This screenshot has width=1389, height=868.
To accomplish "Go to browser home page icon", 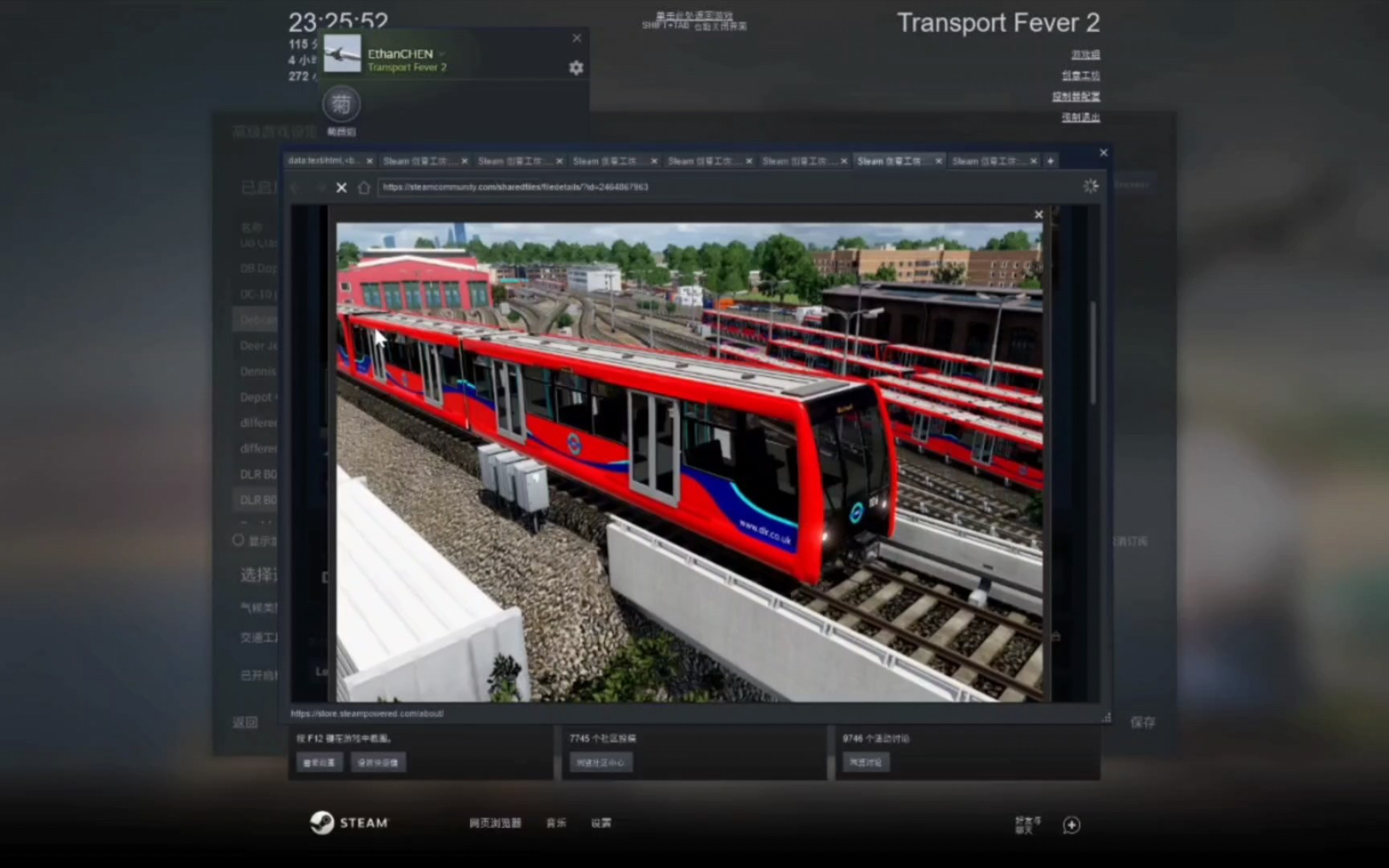I will pos(363,187).
